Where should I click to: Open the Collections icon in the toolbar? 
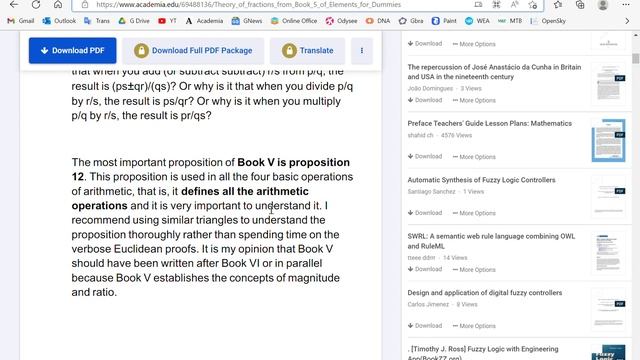point(580,4)
